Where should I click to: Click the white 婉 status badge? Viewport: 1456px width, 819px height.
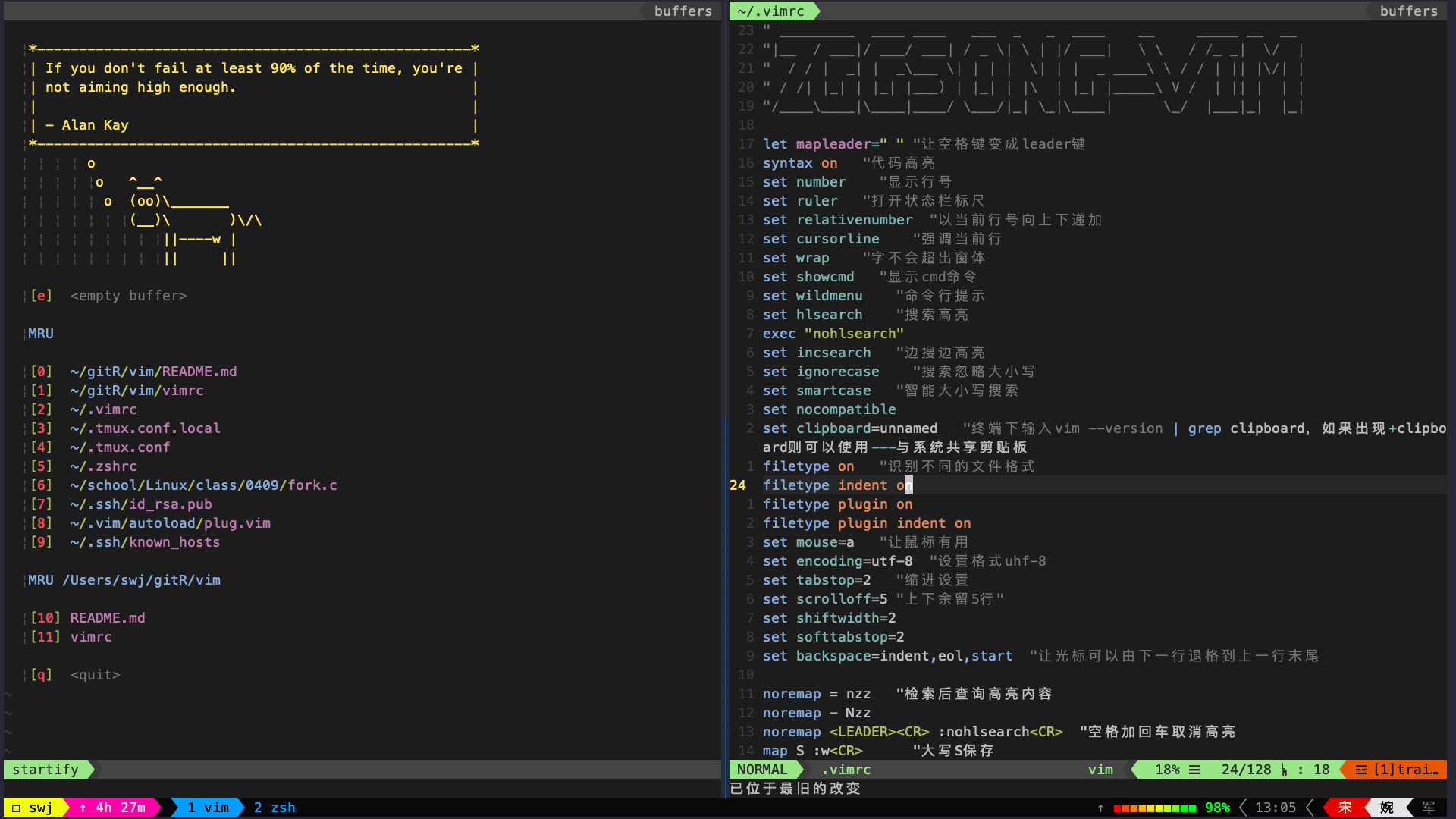coord(1386,808)
